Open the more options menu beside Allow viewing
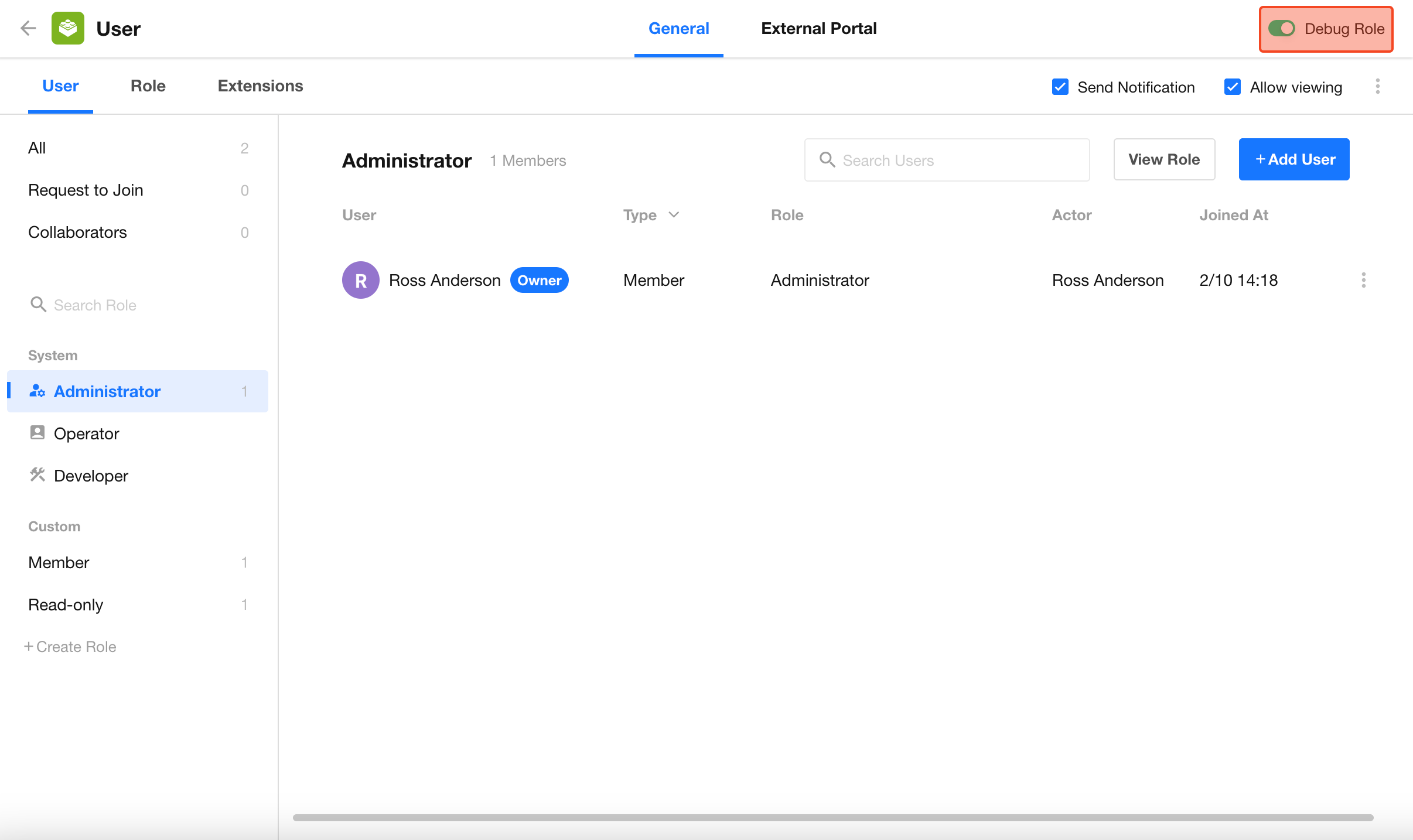 click(1378, 87)
